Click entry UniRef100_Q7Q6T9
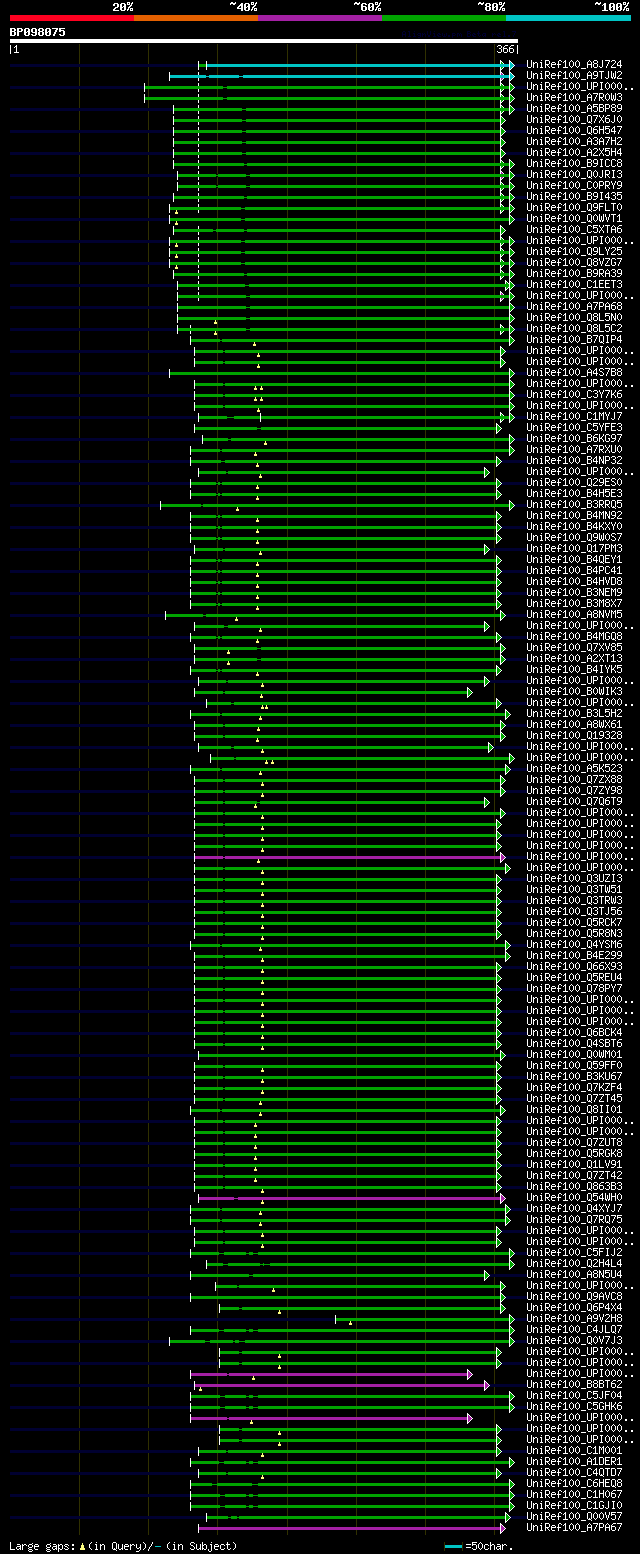This screenshot has height=1554, width=640. 574,802
